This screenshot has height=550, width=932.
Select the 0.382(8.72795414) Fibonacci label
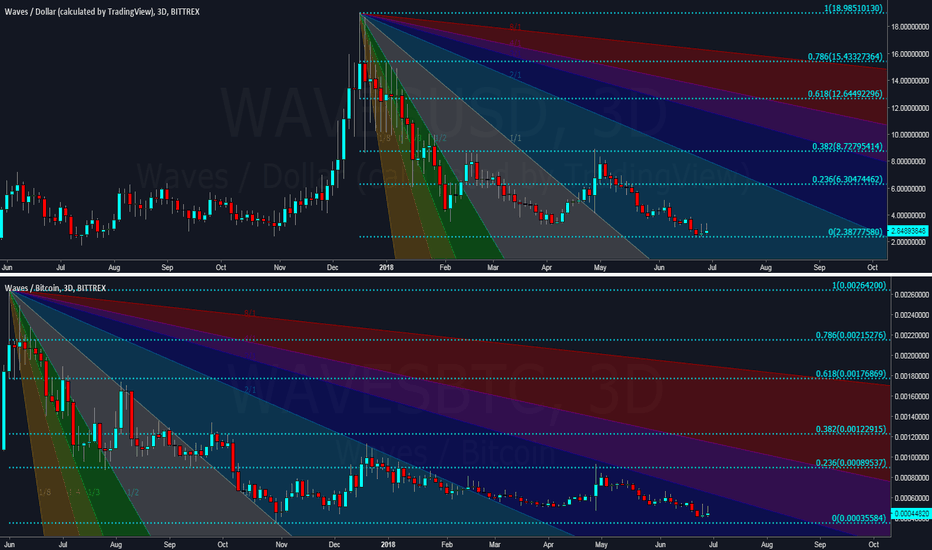click(848, 146)
